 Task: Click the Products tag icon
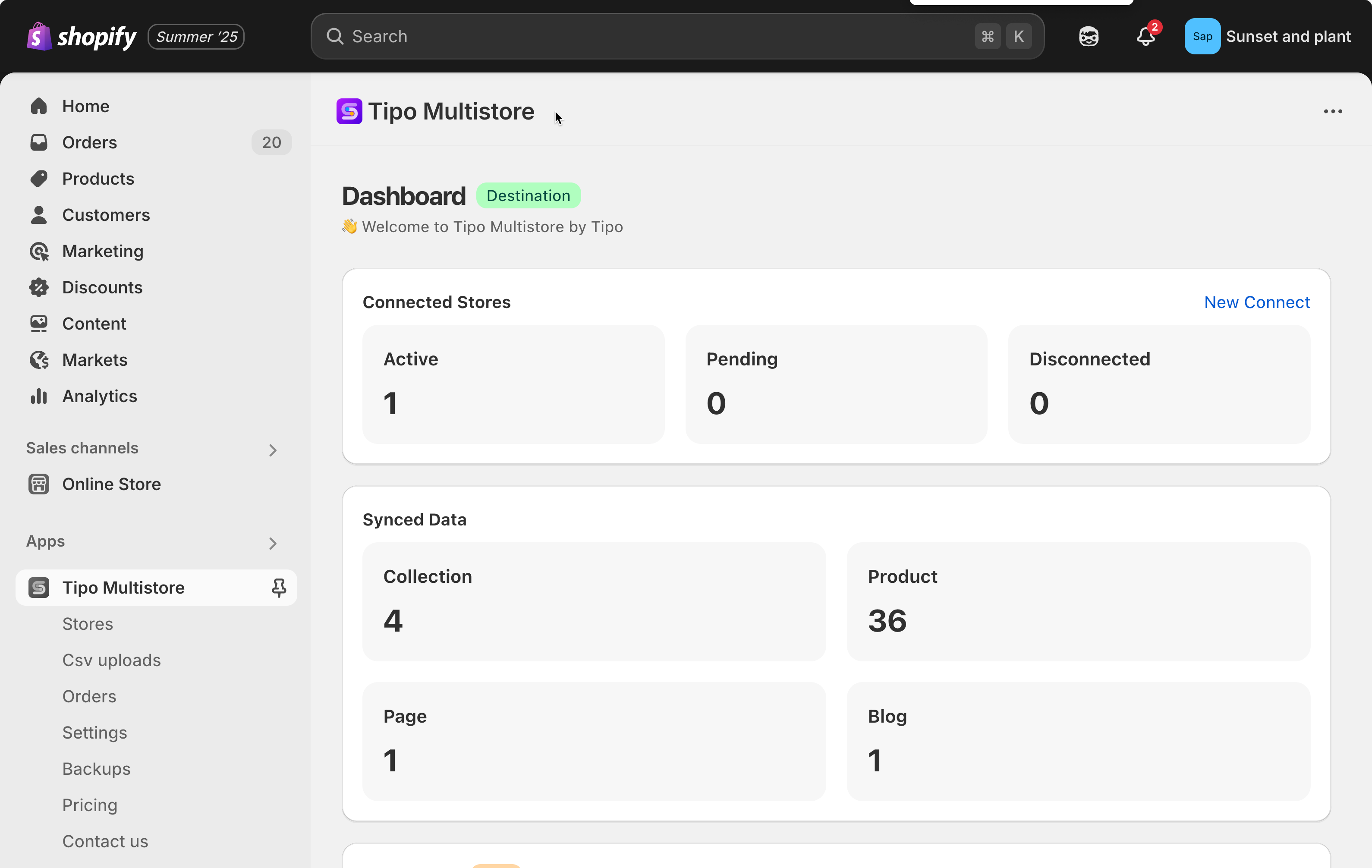pos(39,179)
